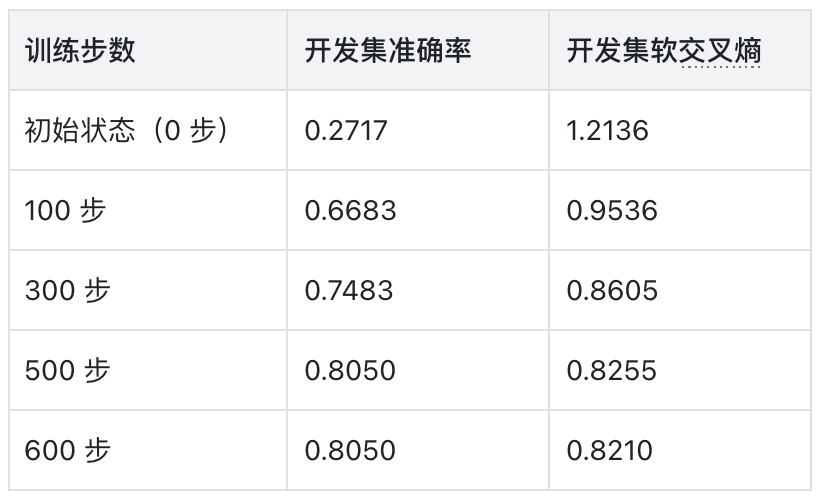Click the cross-entropy cell 0.8210
The width and height of the screenshot is (822, 498).
click(609, 451)
